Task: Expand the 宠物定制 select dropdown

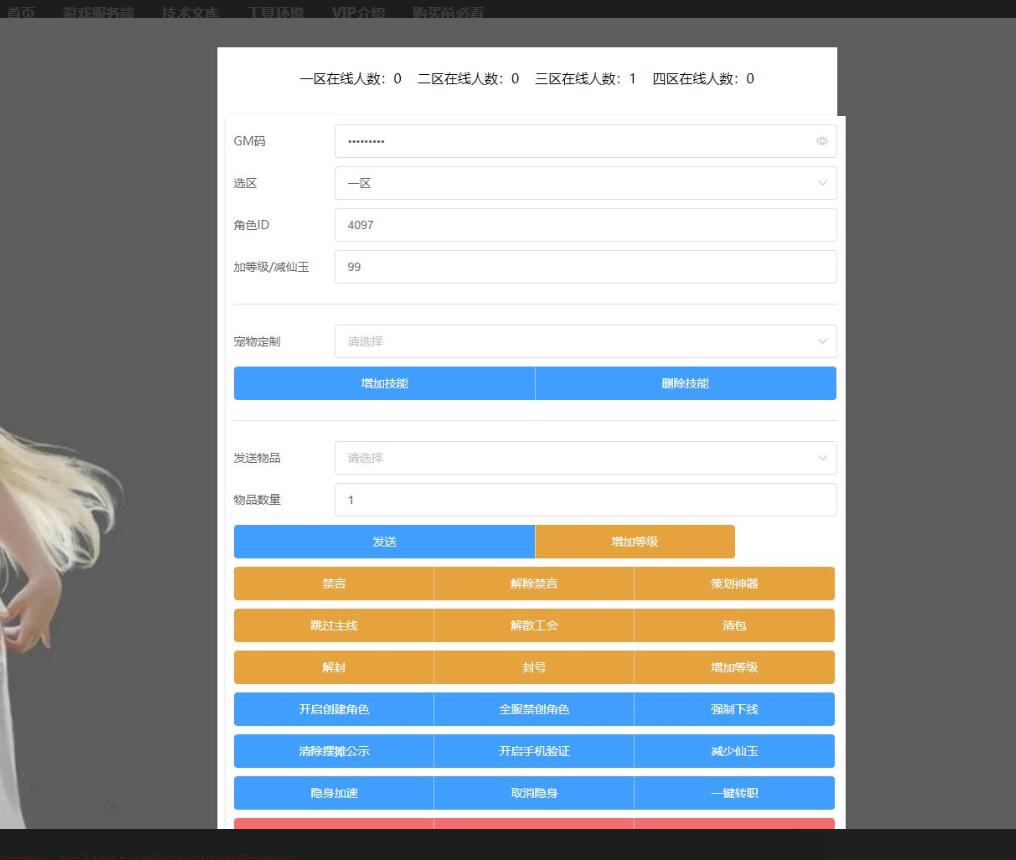Action: (x=585, y=342)
